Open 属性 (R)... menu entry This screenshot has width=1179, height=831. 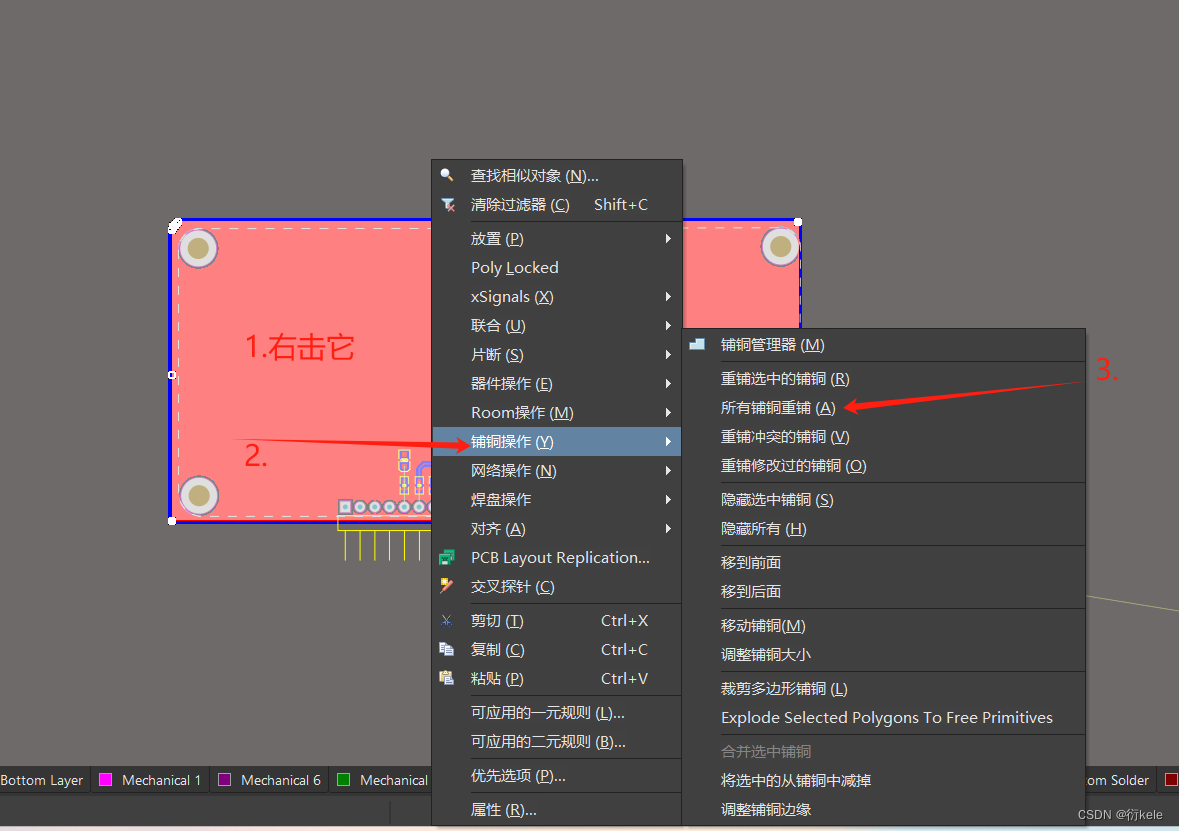point(557,809)
